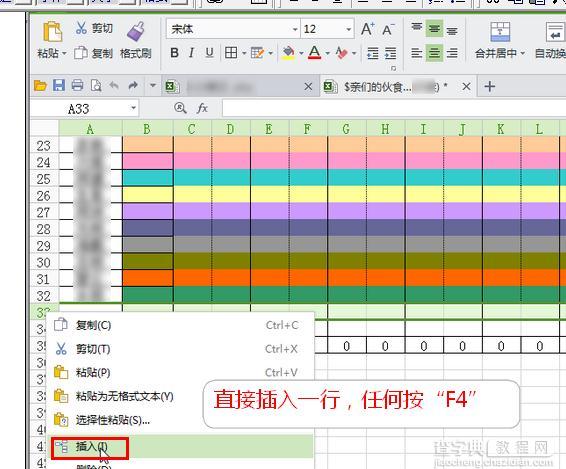Open the fill color dropdown arrow
The height and width of the screenshot is (469, 566).
coord(301,53)
